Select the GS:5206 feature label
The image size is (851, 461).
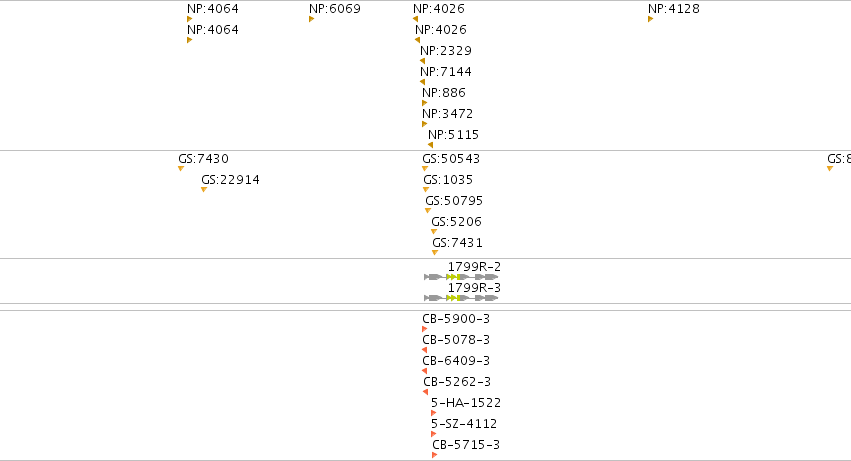tap(456, 222)
